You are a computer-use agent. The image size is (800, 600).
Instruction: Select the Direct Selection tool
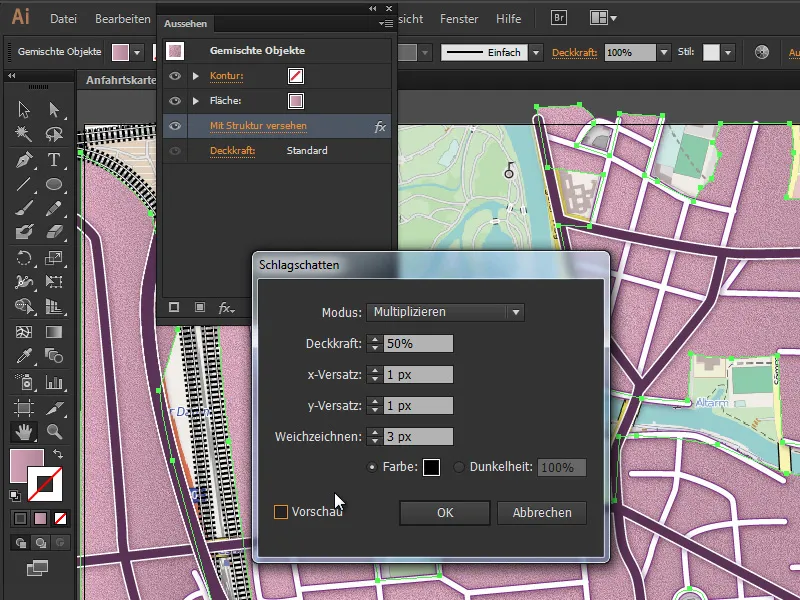tap(54, 110)
